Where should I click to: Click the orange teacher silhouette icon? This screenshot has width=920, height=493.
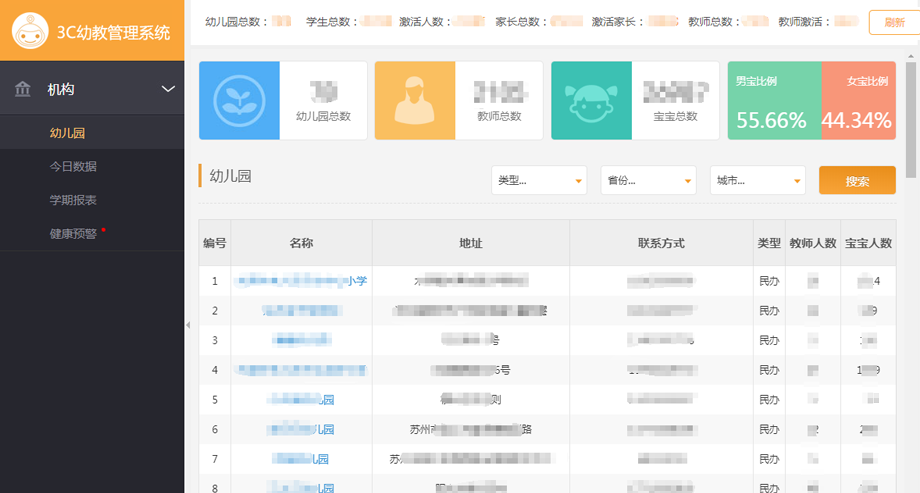click(x=414, y=101)
